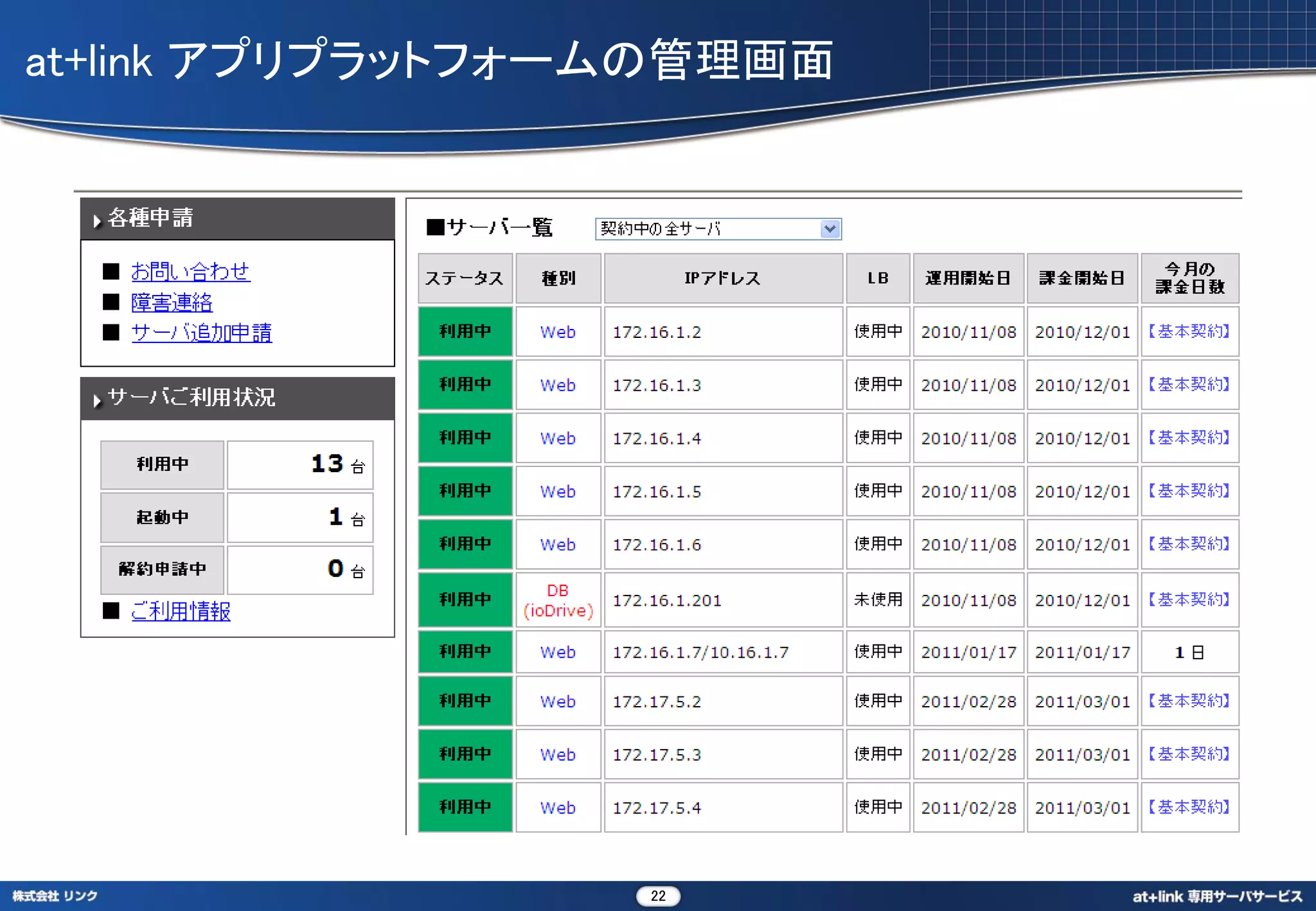Click 【基本契約】 in the 172.16.1.6 row
This screenshot has height=911, width=1316.
[x=1189, y=544]
